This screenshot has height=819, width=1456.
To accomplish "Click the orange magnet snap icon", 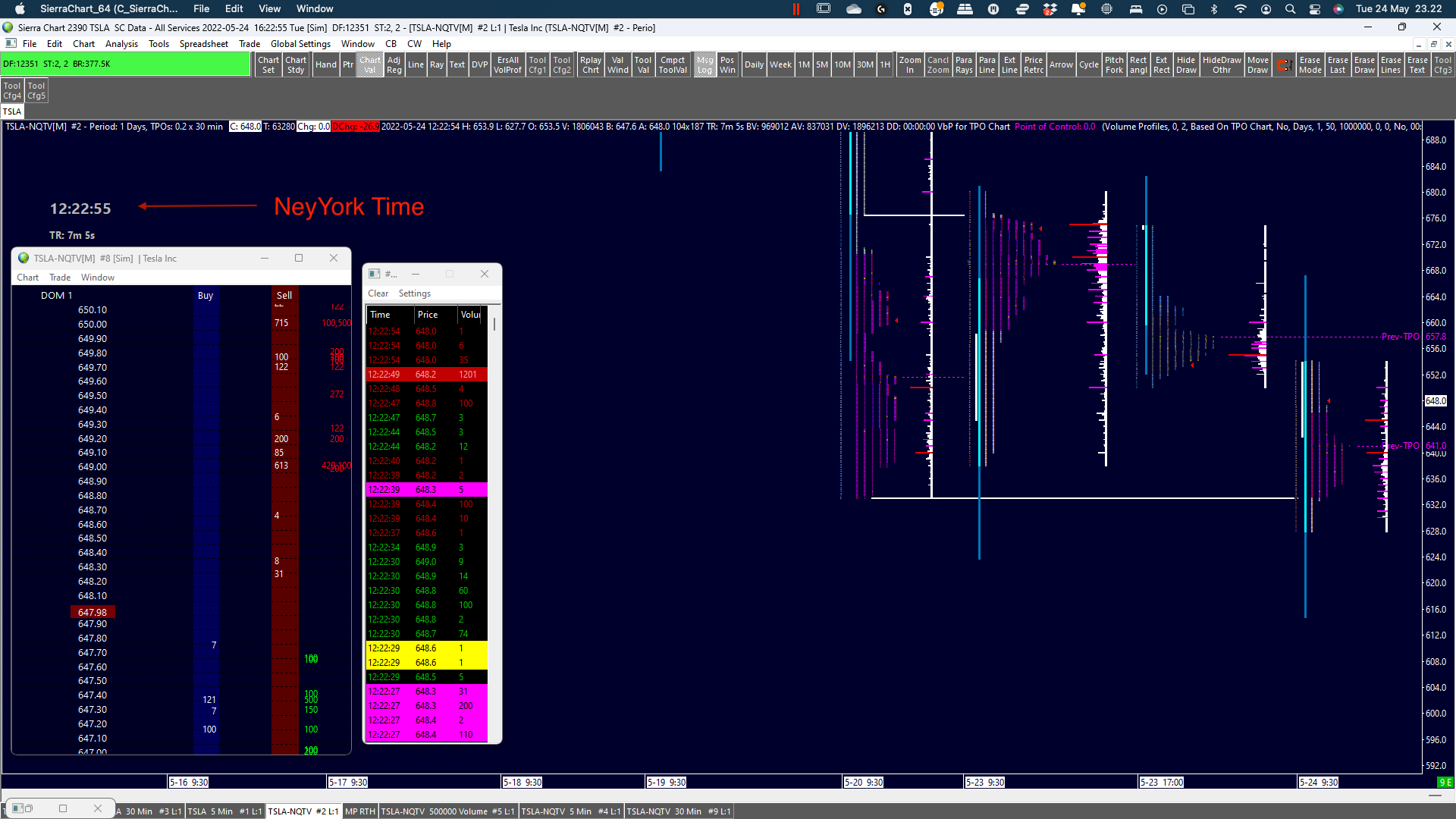I will pos(1283,64).
